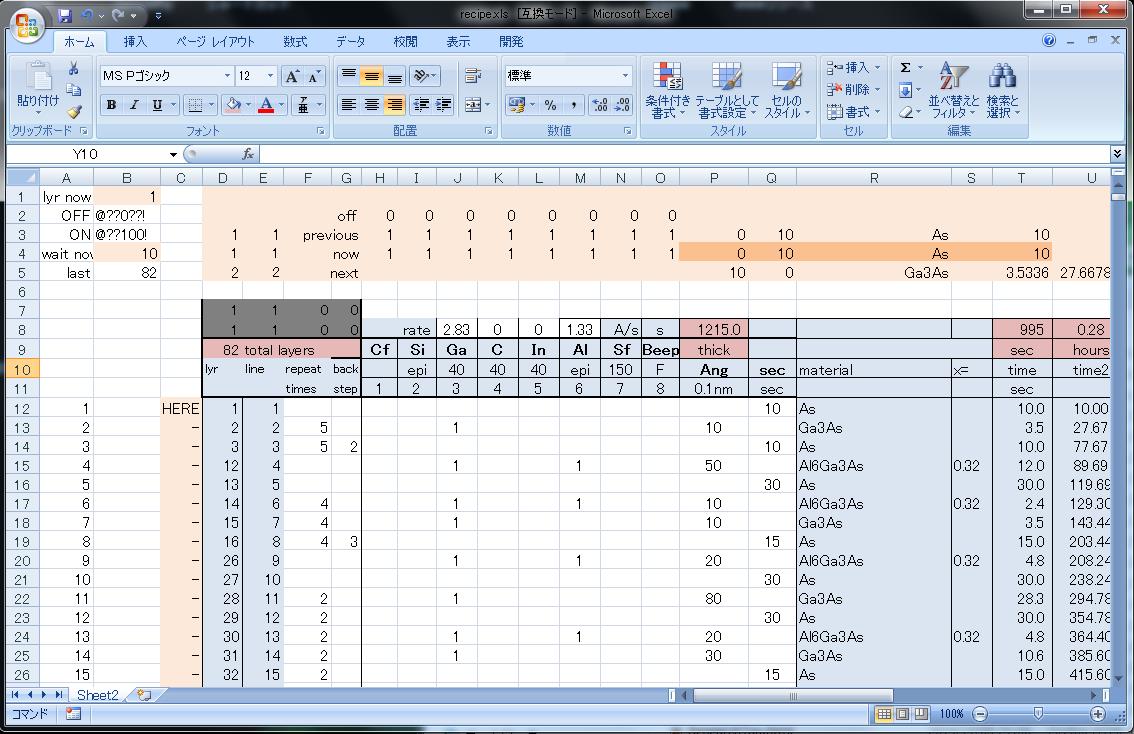Screen dimensions: 1134x734
Task: Switch to the 挿入 (Insert) ribbon tab
Action: [135, 42]
